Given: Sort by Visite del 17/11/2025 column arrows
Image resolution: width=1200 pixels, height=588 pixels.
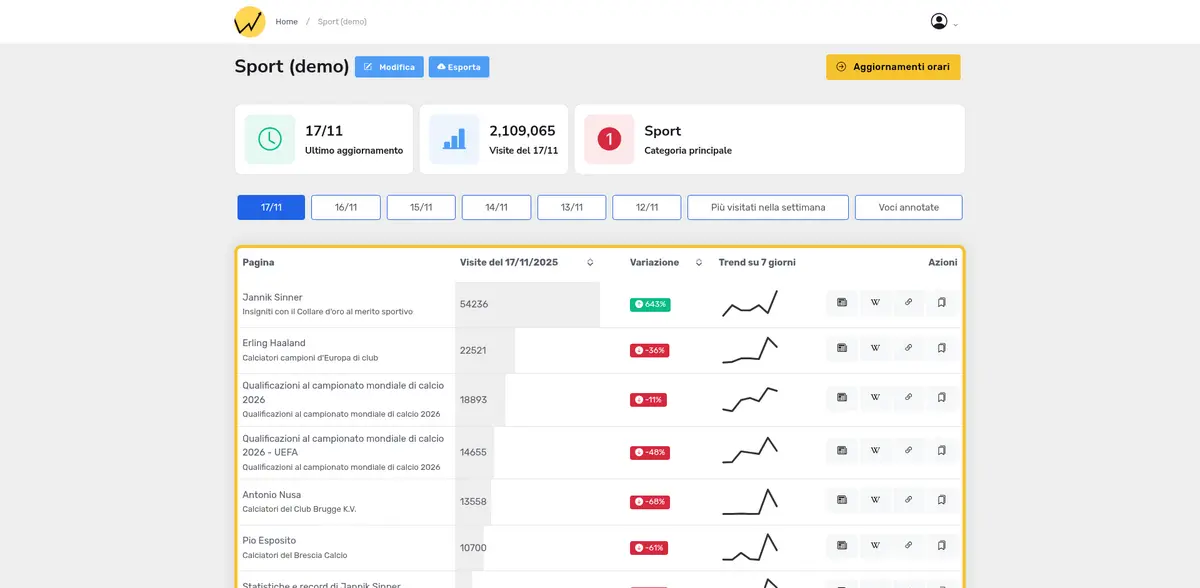Looking at the screenshot, I should pos(590,263).
